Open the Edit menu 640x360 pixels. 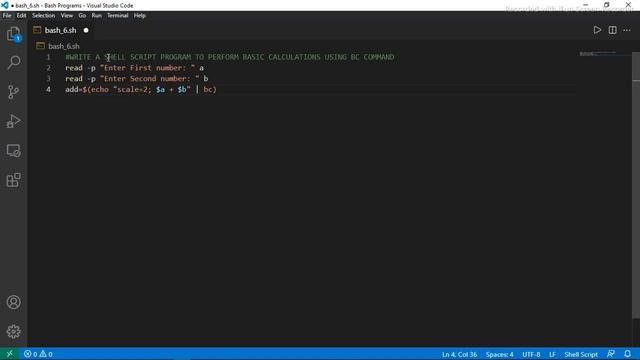(21, 16)
